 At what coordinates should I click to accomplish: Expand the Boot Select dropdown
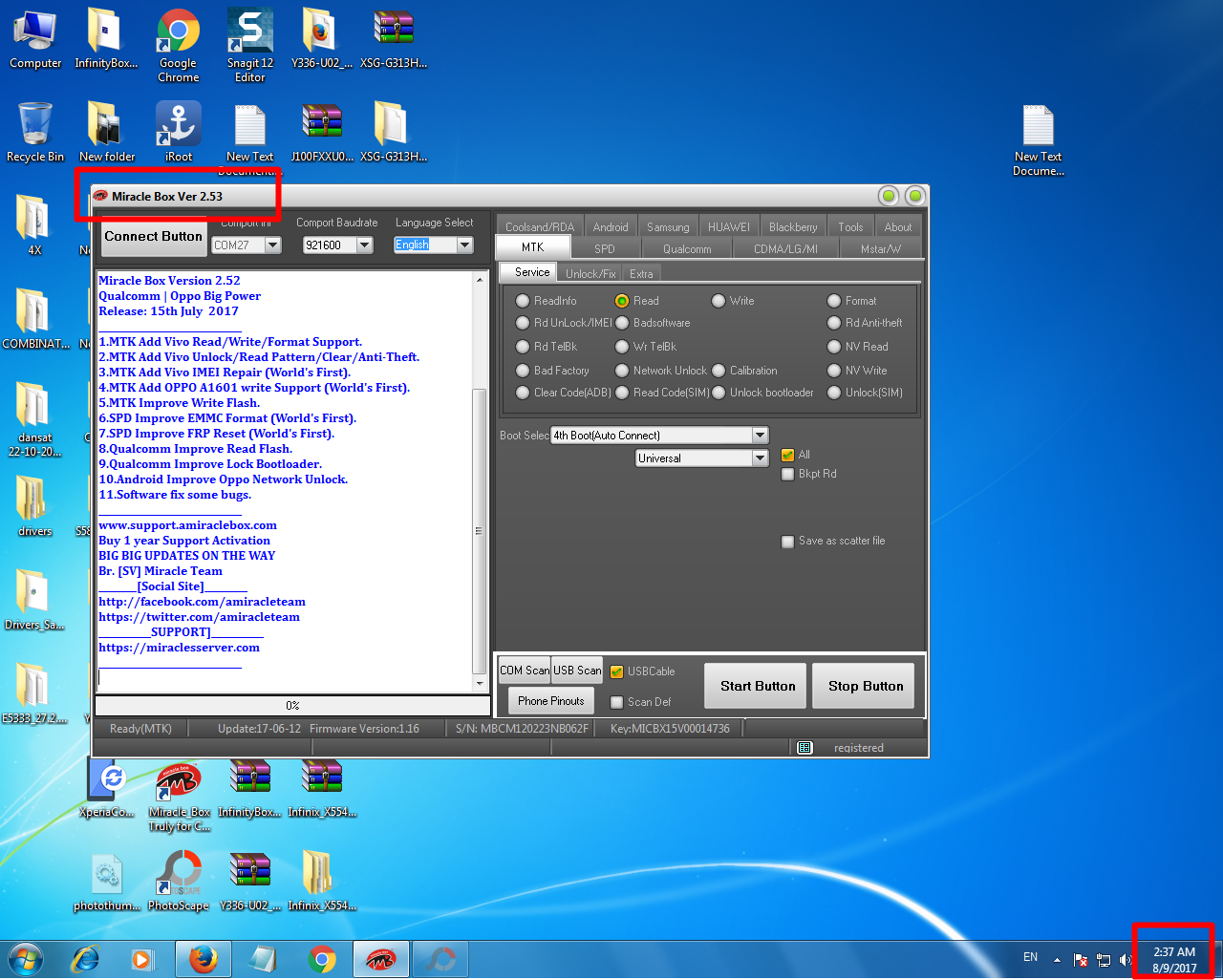coord(760,436)
